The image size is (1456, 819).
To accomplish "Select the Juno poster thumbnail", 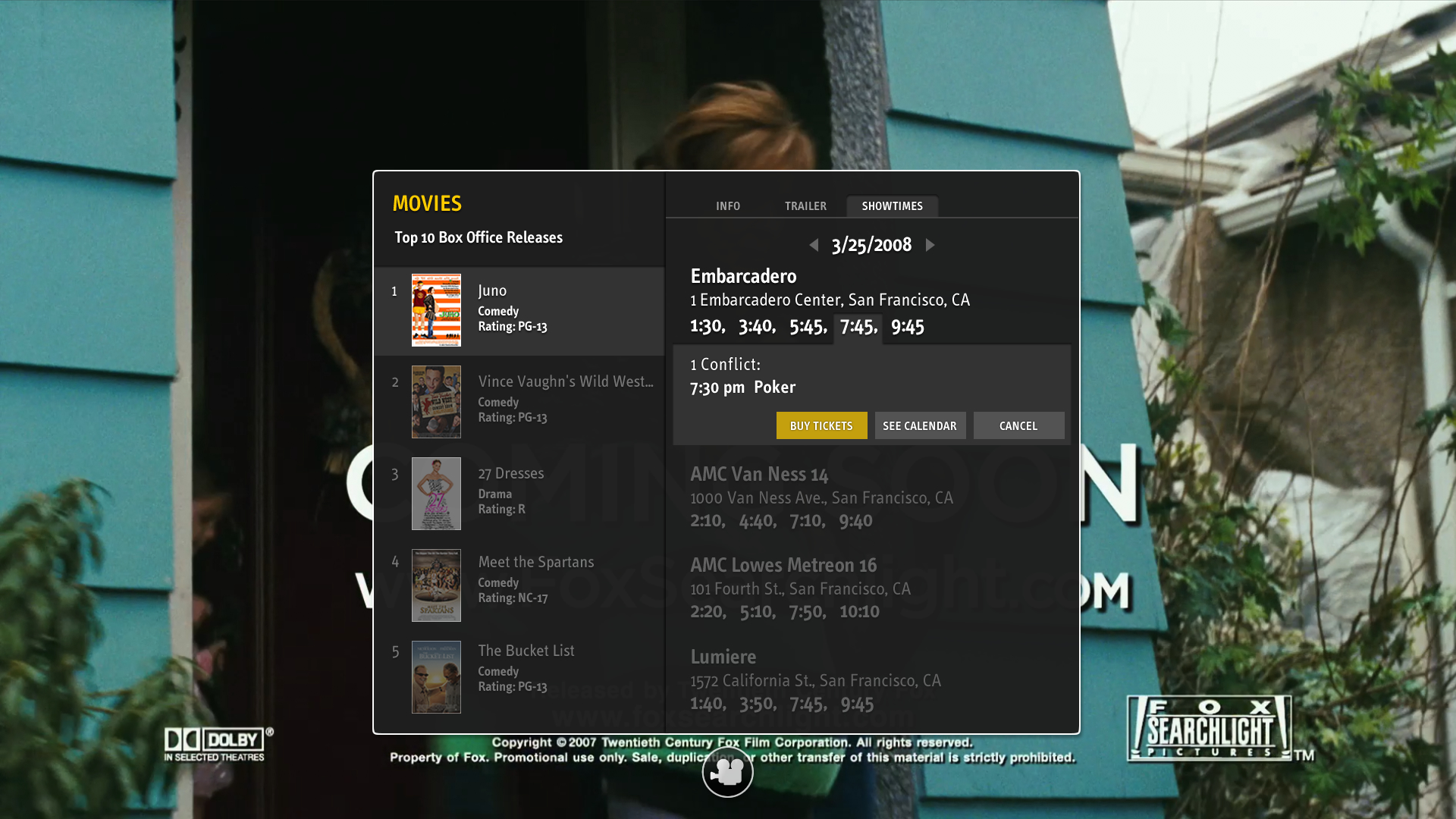I will [x=436, y=310].
